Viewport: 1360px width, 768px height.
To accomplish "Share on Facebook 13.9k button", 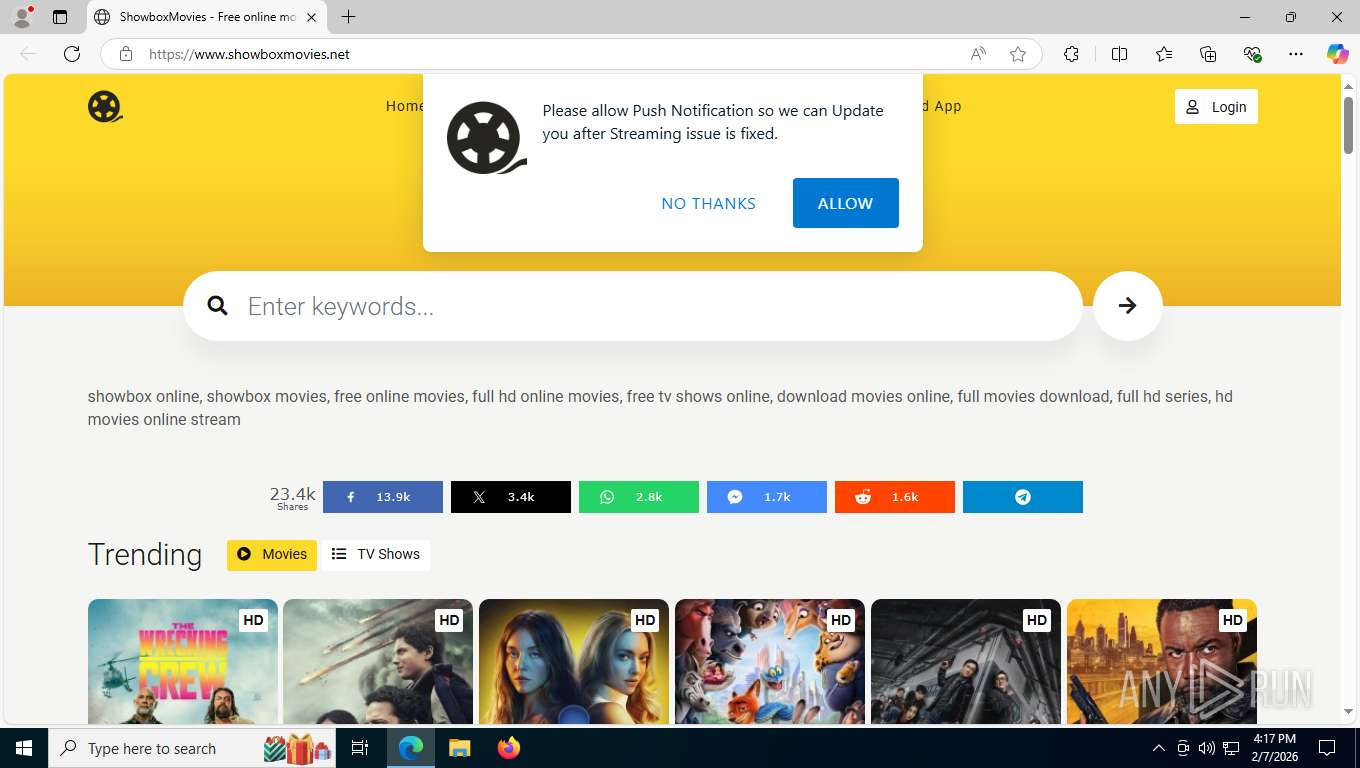I will click(x=382, y=497).
